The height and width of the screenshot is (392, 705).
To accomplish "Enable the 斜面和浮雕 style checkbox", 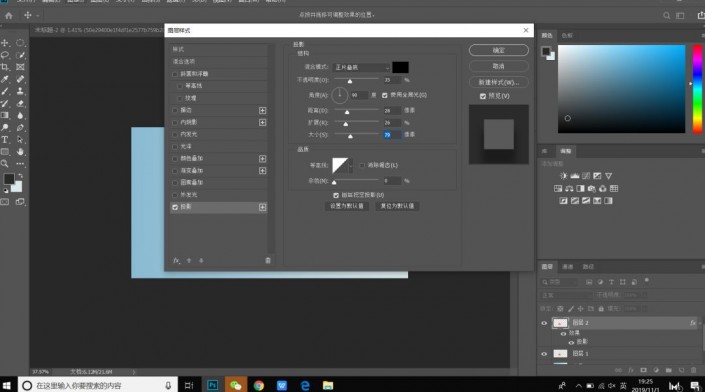I will 175,74.
